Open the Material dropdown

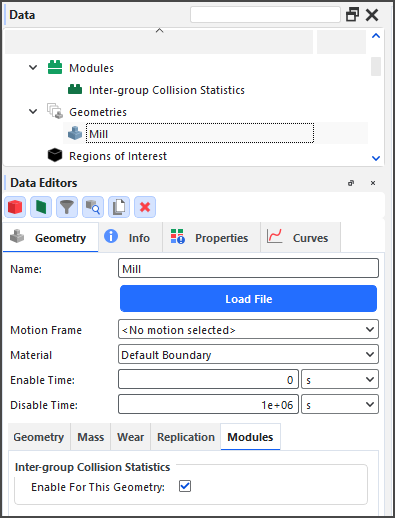point(248,354)
